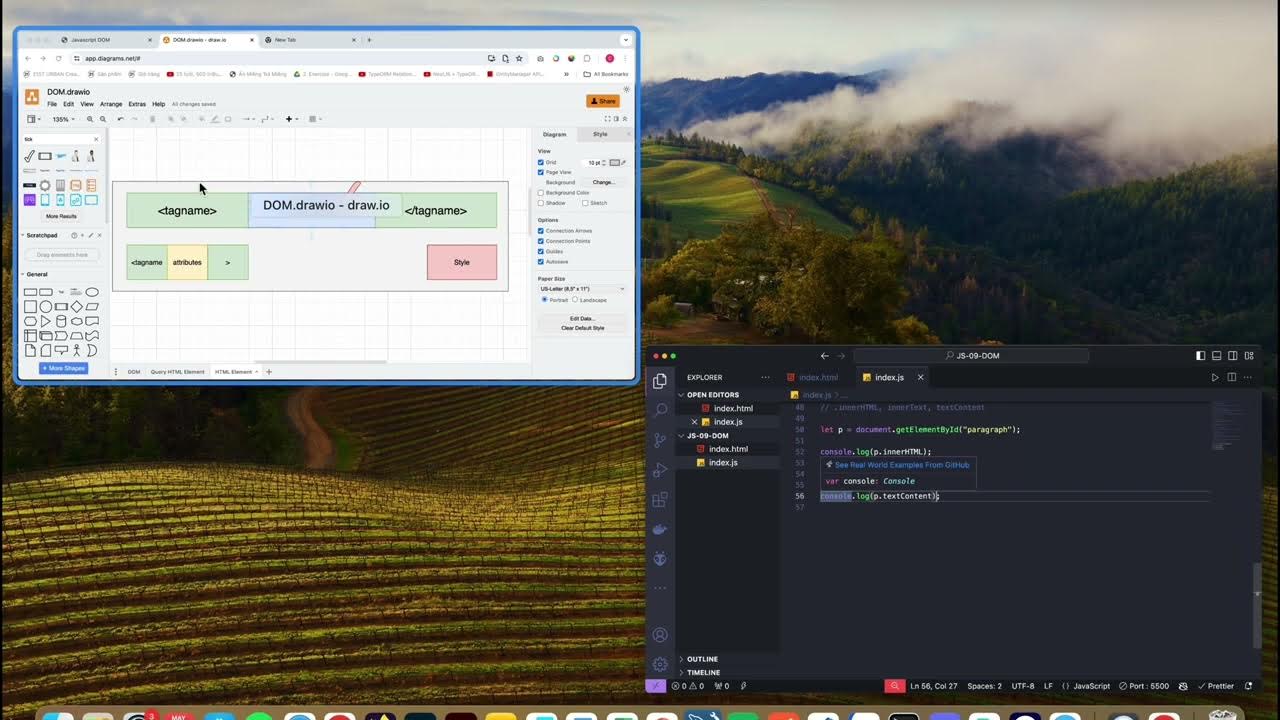Open draw.io zoom level 135% dropdown

[63, 119]
